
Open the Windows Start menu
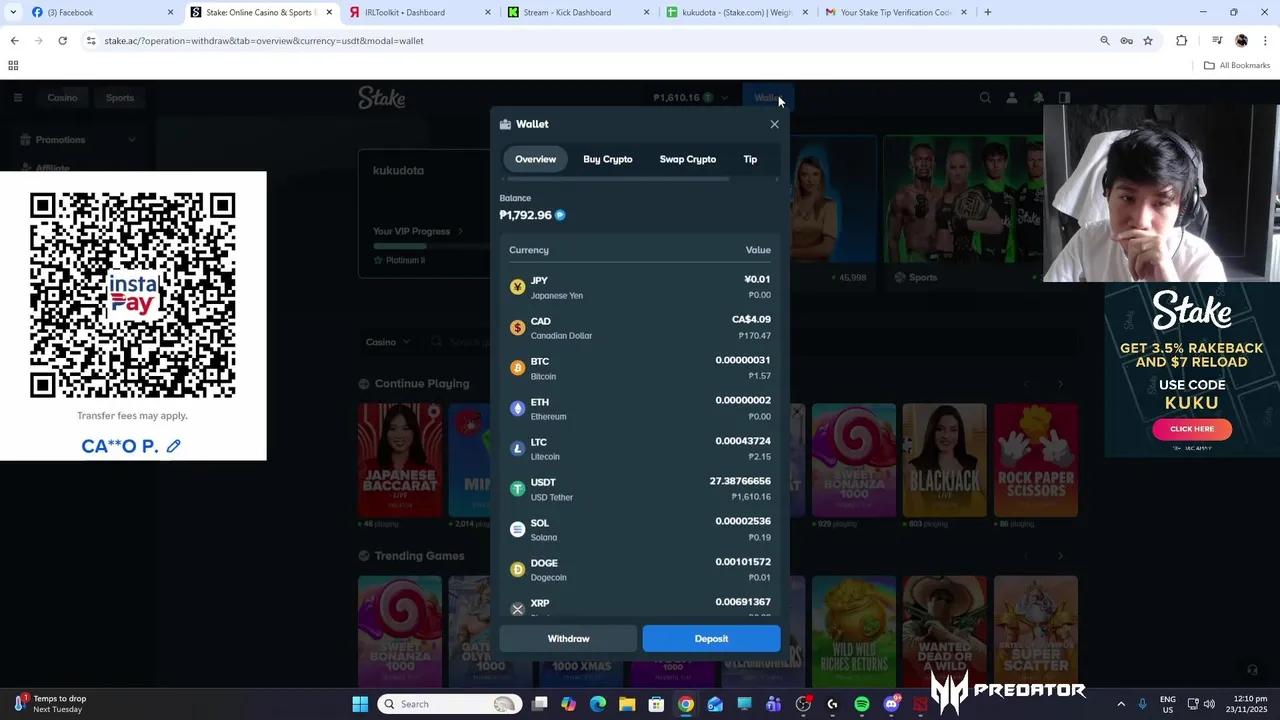coord(360,704)
